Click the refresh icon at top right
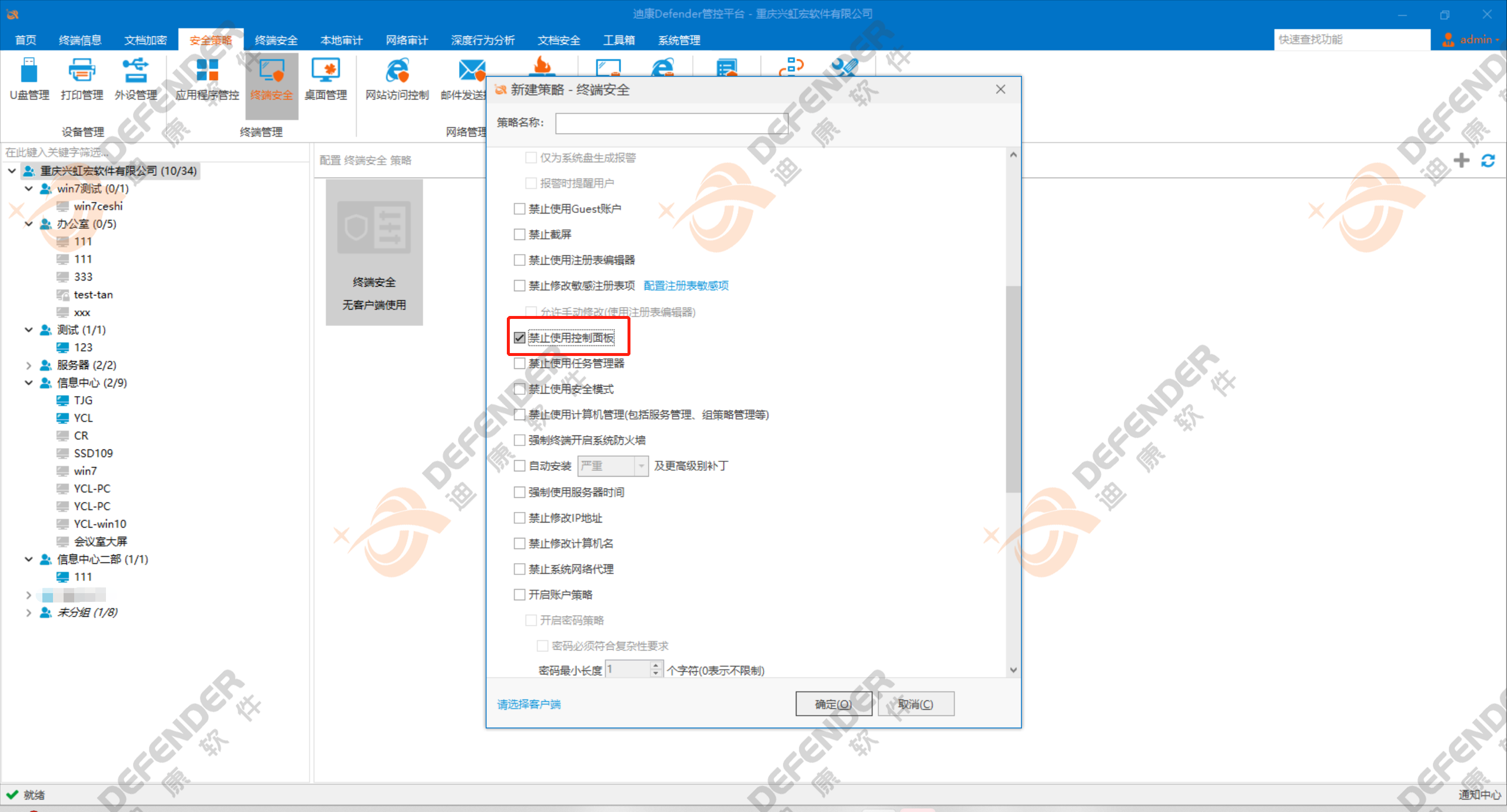Image resolution: width=1507 pixels, height=812 pixels. pyautogui.click(x=1488, y=160)
